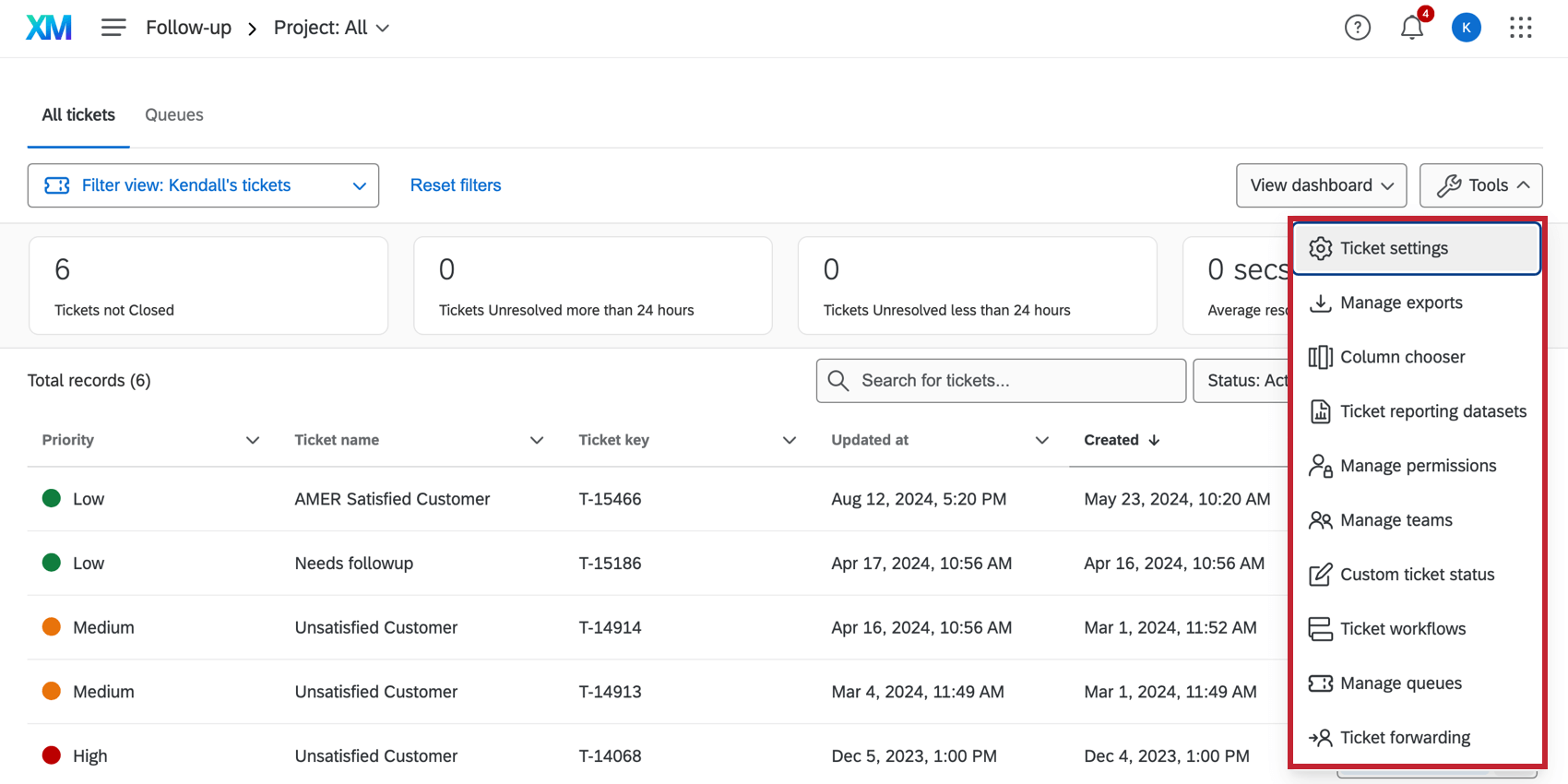Open the hamburger navigation menu
The image size is (1568, 784).
click(x=113, y=28)
